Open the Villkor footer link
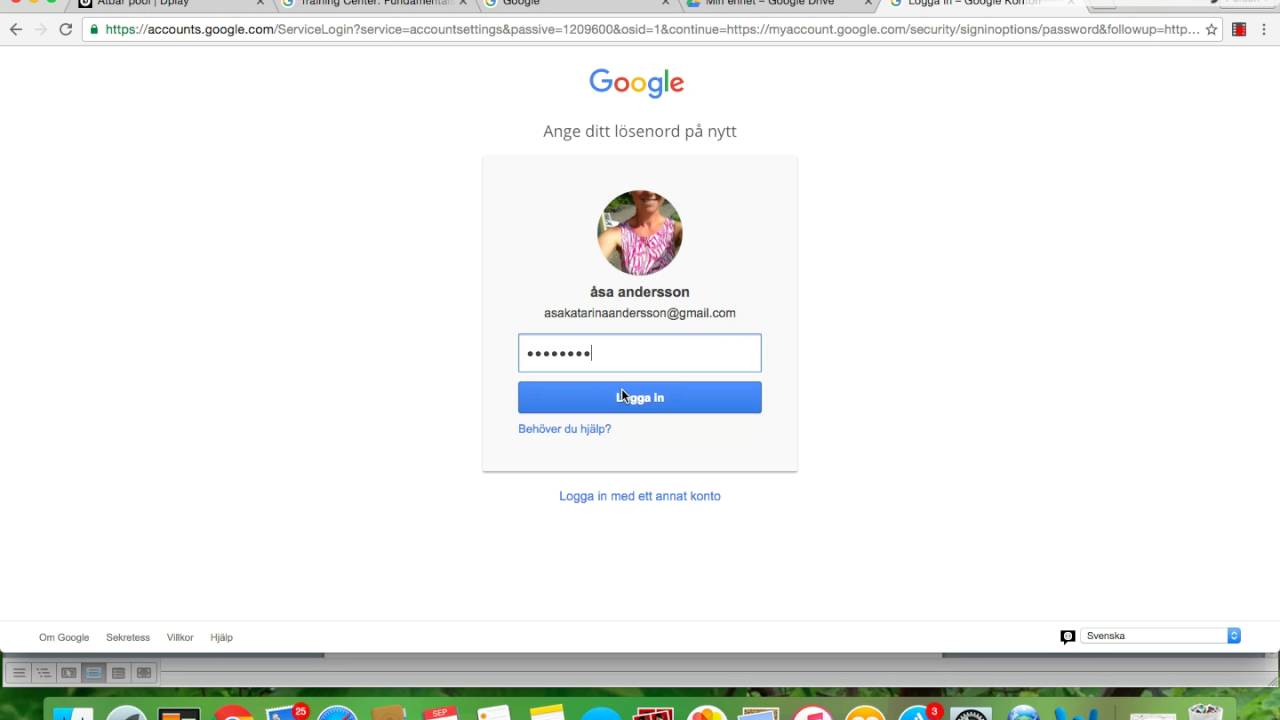The image size is (1280, 720). tap(180, 637)
